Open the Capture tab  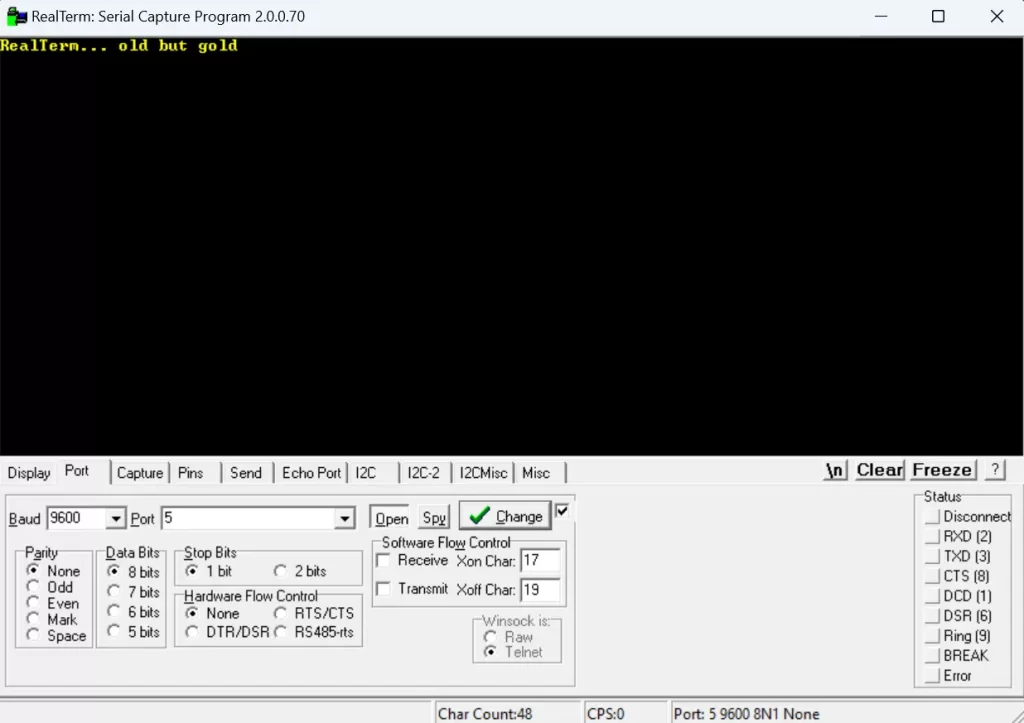tap(140, 473)
